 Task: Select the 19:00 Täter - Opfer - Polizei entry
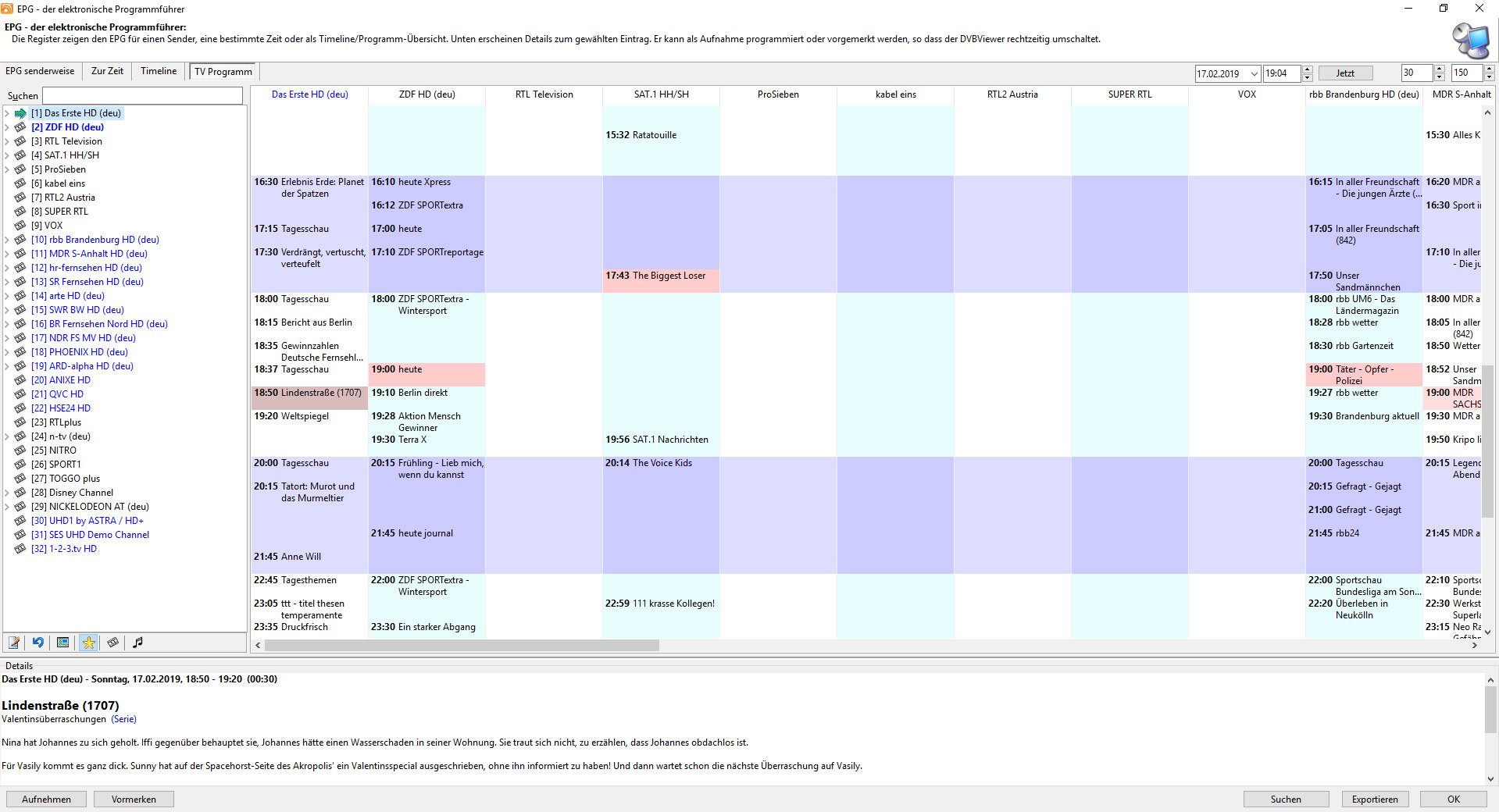click(x=1364, y=375)
